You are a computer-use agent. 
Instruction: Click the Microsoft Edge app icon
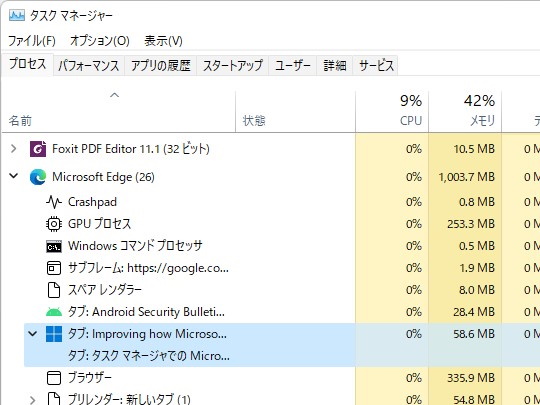point(38,177)
